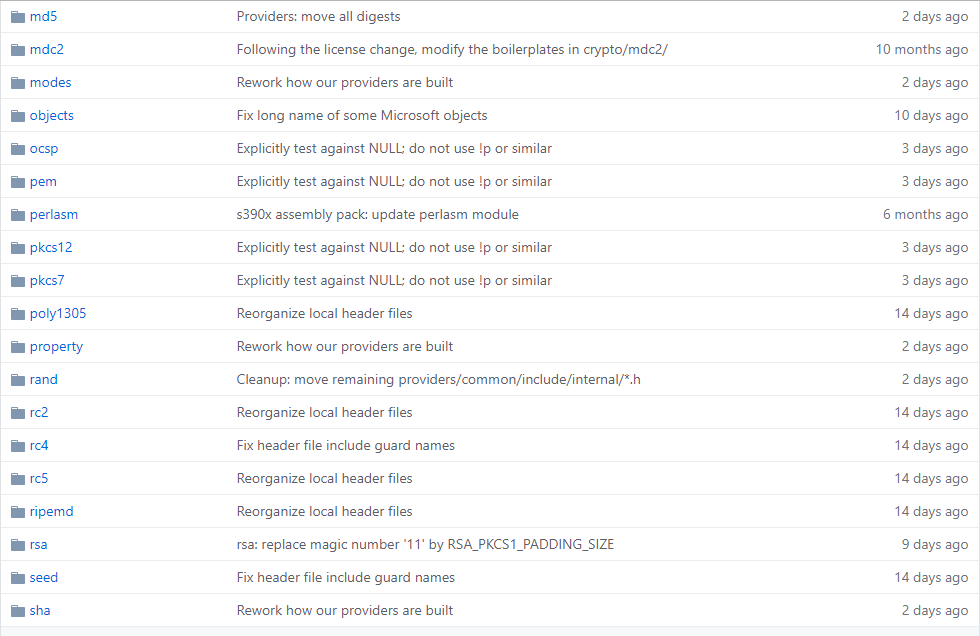Image resolution: width=980 pixels, height=636 pixels.
Task: Go to the property folder
Action: pyautogui.click(x=56, y=346)
